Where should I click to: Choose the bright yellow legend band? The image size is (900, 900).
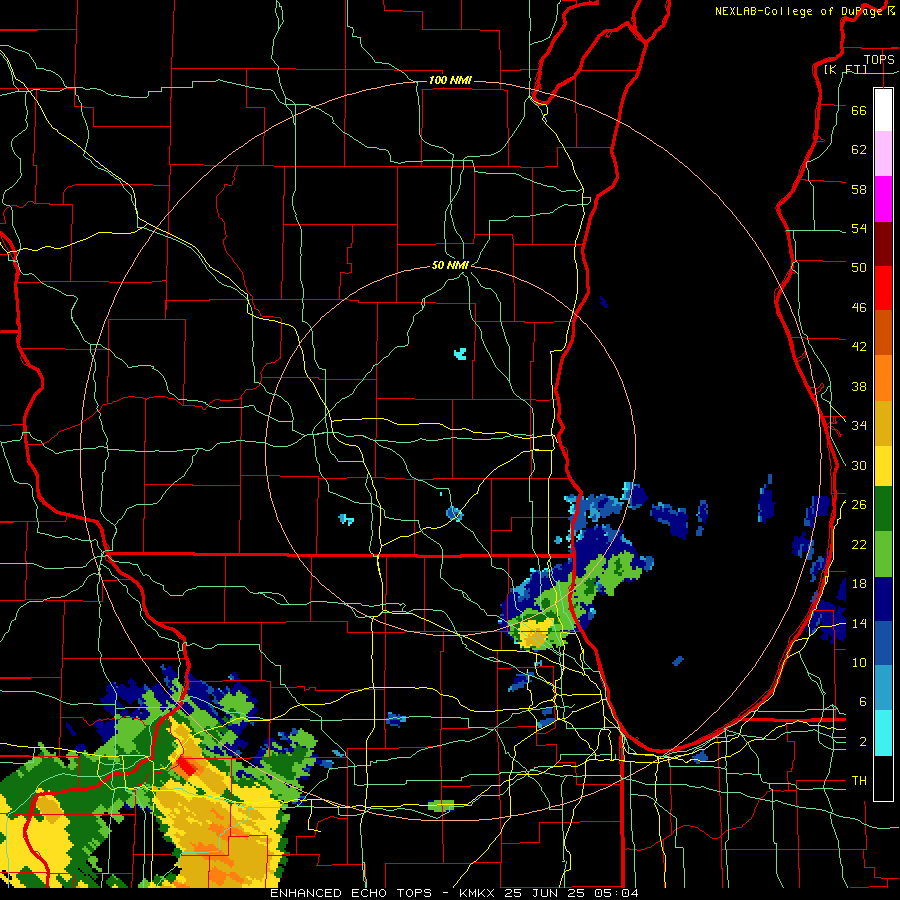pyautogui.click(x=883, y=465)
